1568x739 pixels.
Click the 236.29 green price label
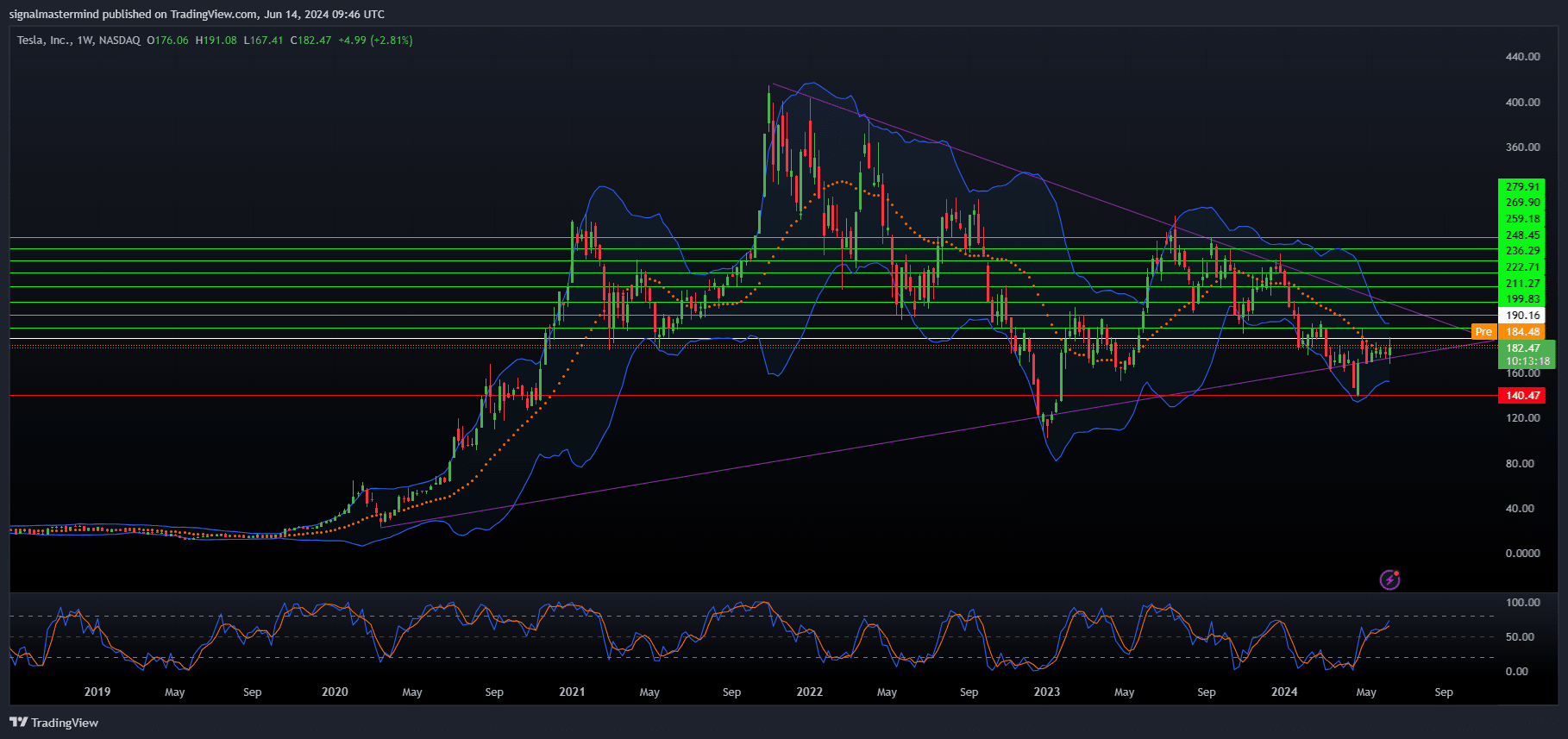[x=1522, y=251]
